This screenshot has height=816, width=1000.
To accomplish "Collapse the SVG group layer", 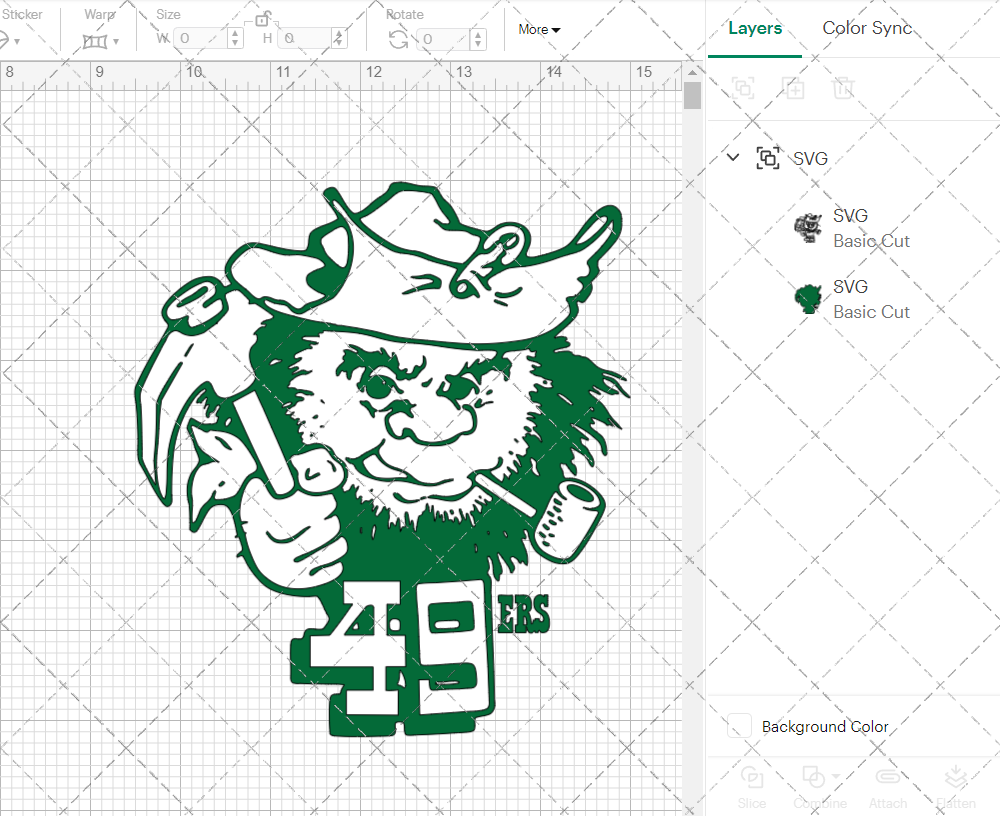I will (x=733, y=157).
